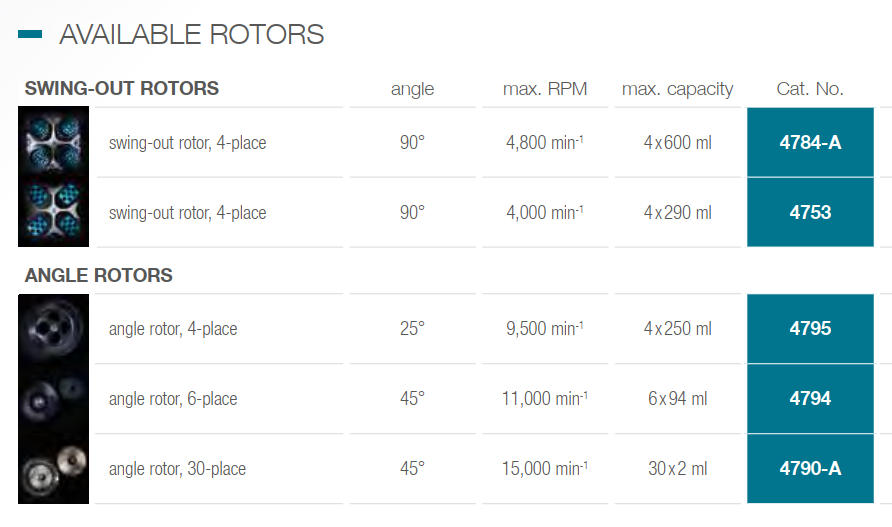This screenshot has height=527, width=892.
Task: Click the 6-place angle rotor thumbnail image
Action: (x=54, y=398)
